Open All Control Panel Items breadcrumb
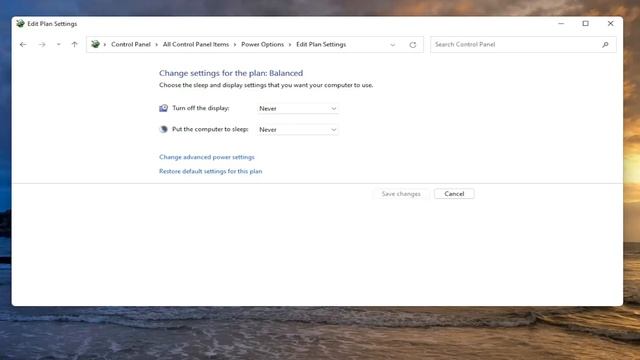Image resolution: width=640 pixels, height=360 pixels. 196,44
